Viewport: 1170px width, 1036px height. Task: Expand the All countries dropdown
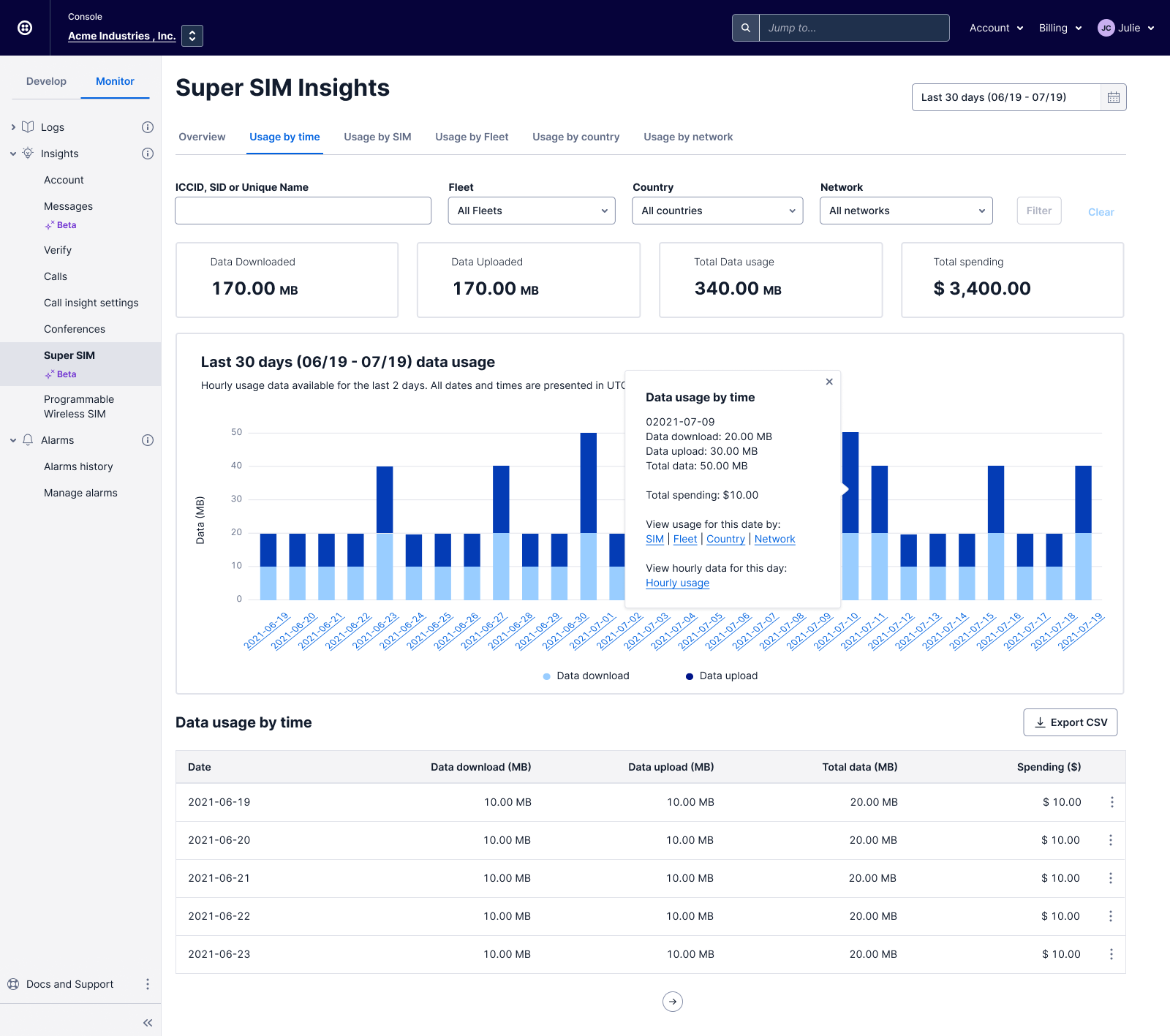tap(717, 211)
